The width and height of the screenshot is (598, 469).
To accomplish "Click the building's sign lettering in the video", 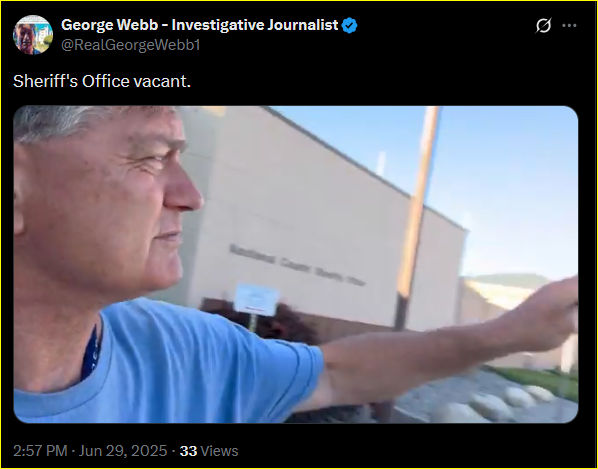I will pyautogui.click(x=297, y=265).
